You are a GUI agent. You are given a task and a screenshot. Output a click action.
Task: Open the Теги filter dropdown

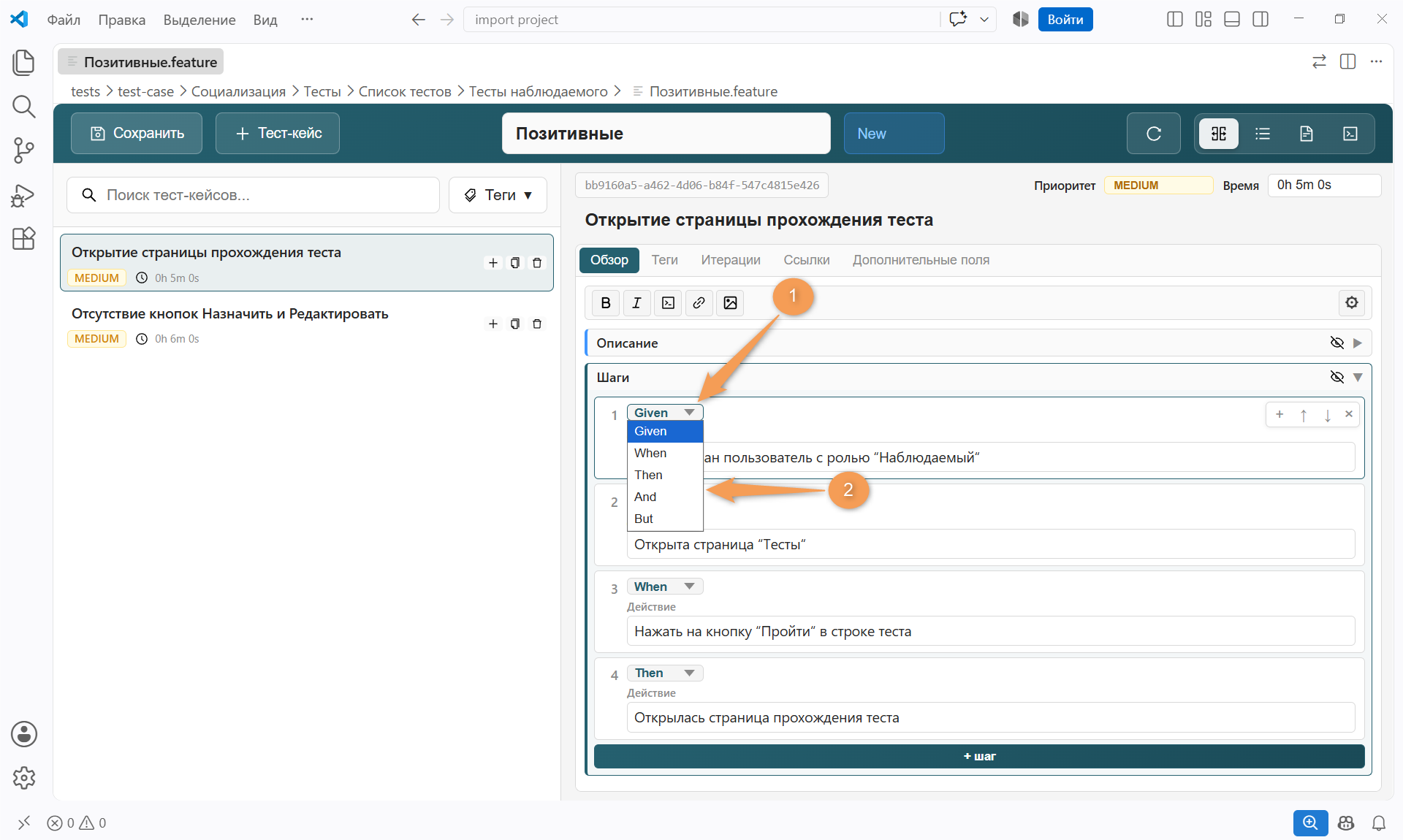coord(498,195)
